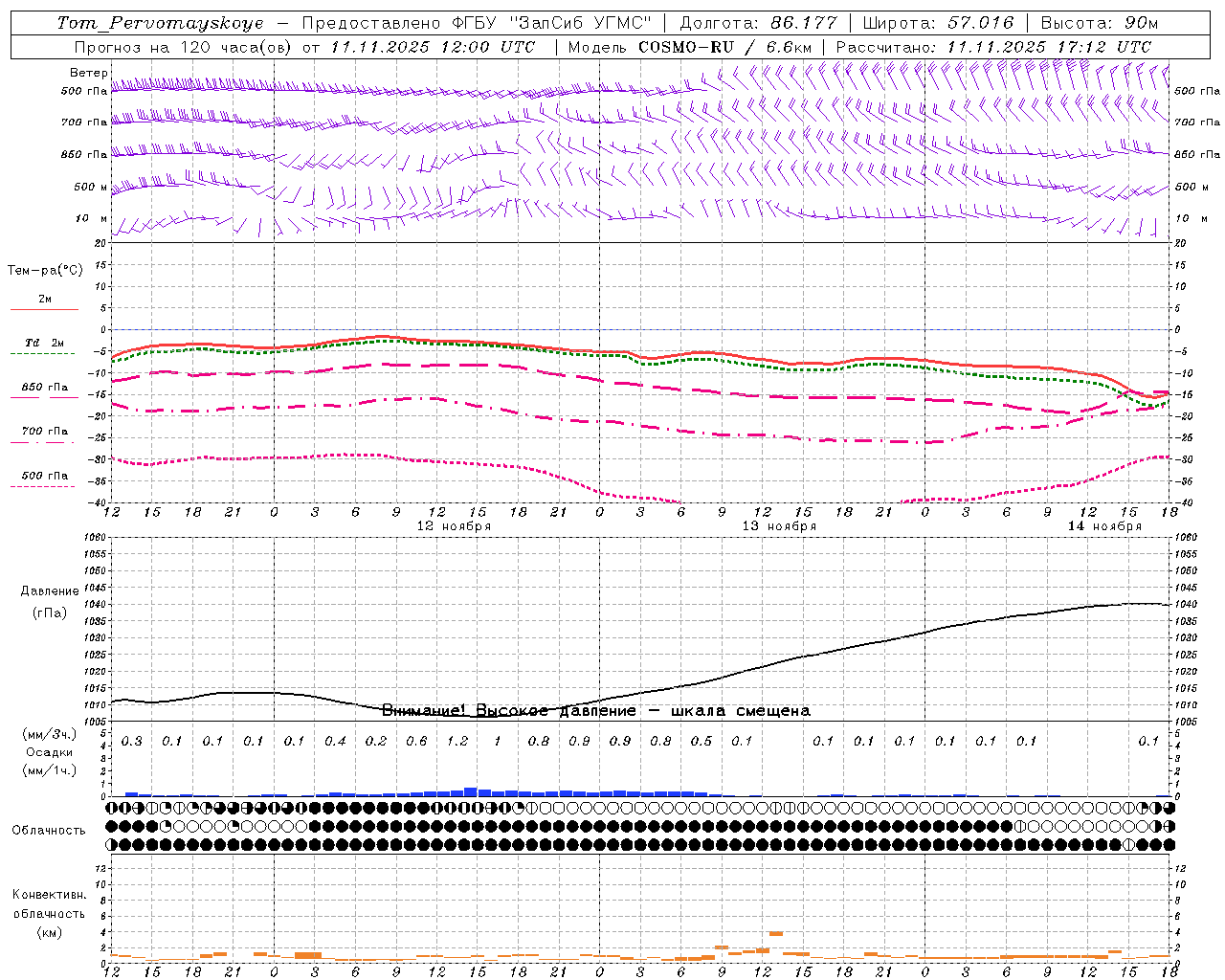Click the precipitation value '1.2'
The width and height of the screenshot is (1225, 980).
click(457, 741)
